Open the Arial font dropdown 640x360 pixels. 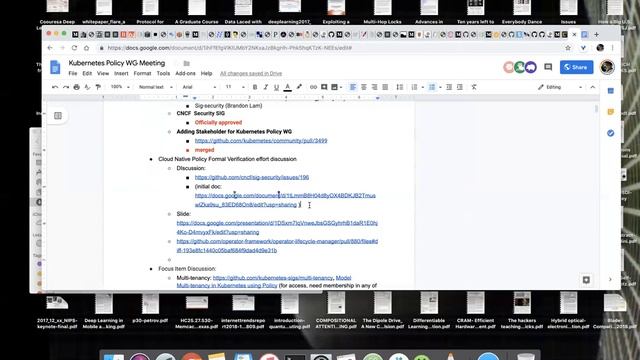(199, 87)
